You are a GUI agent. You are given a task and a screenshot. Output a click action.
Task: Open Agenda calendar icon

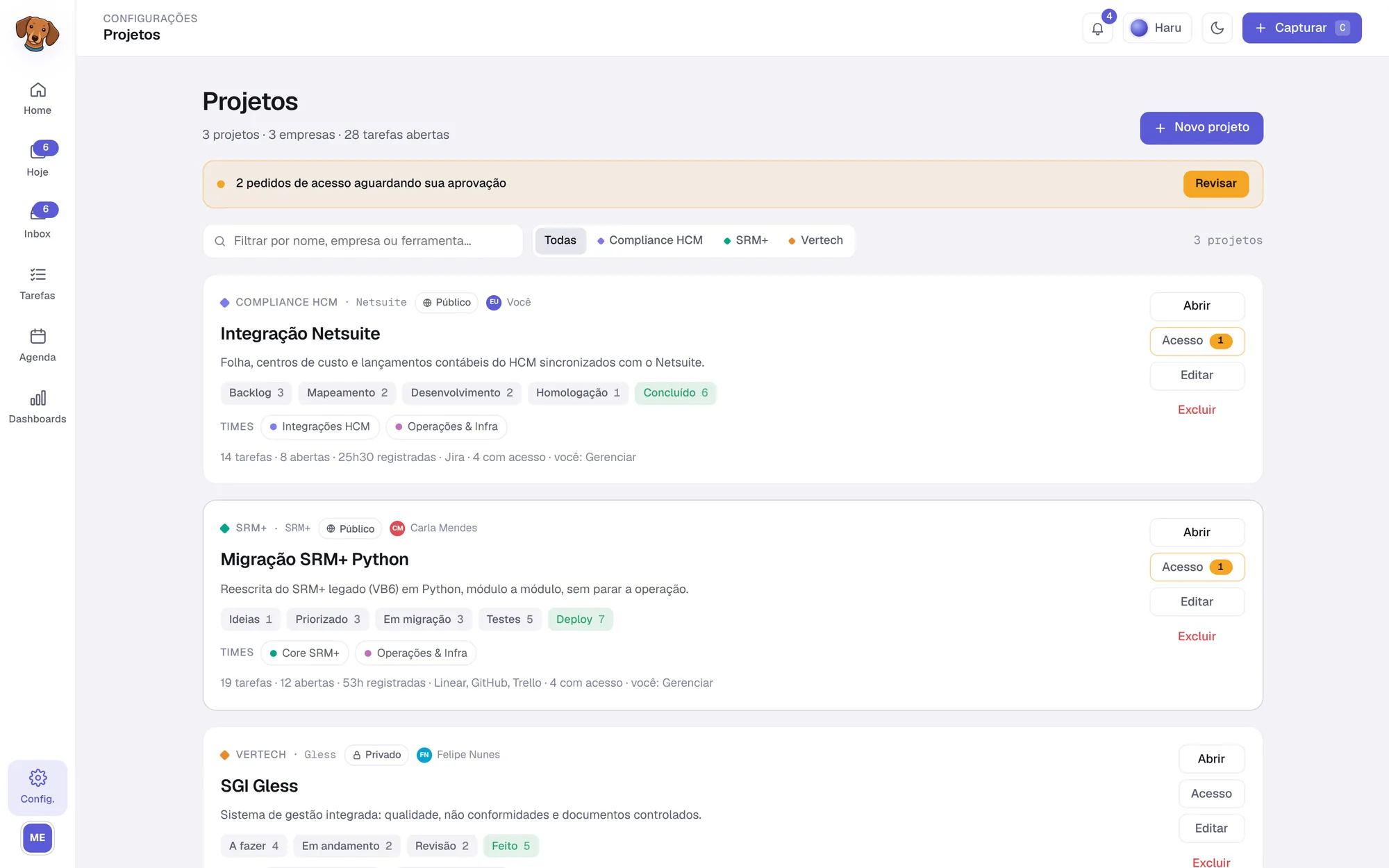click(x=38, y=337)
